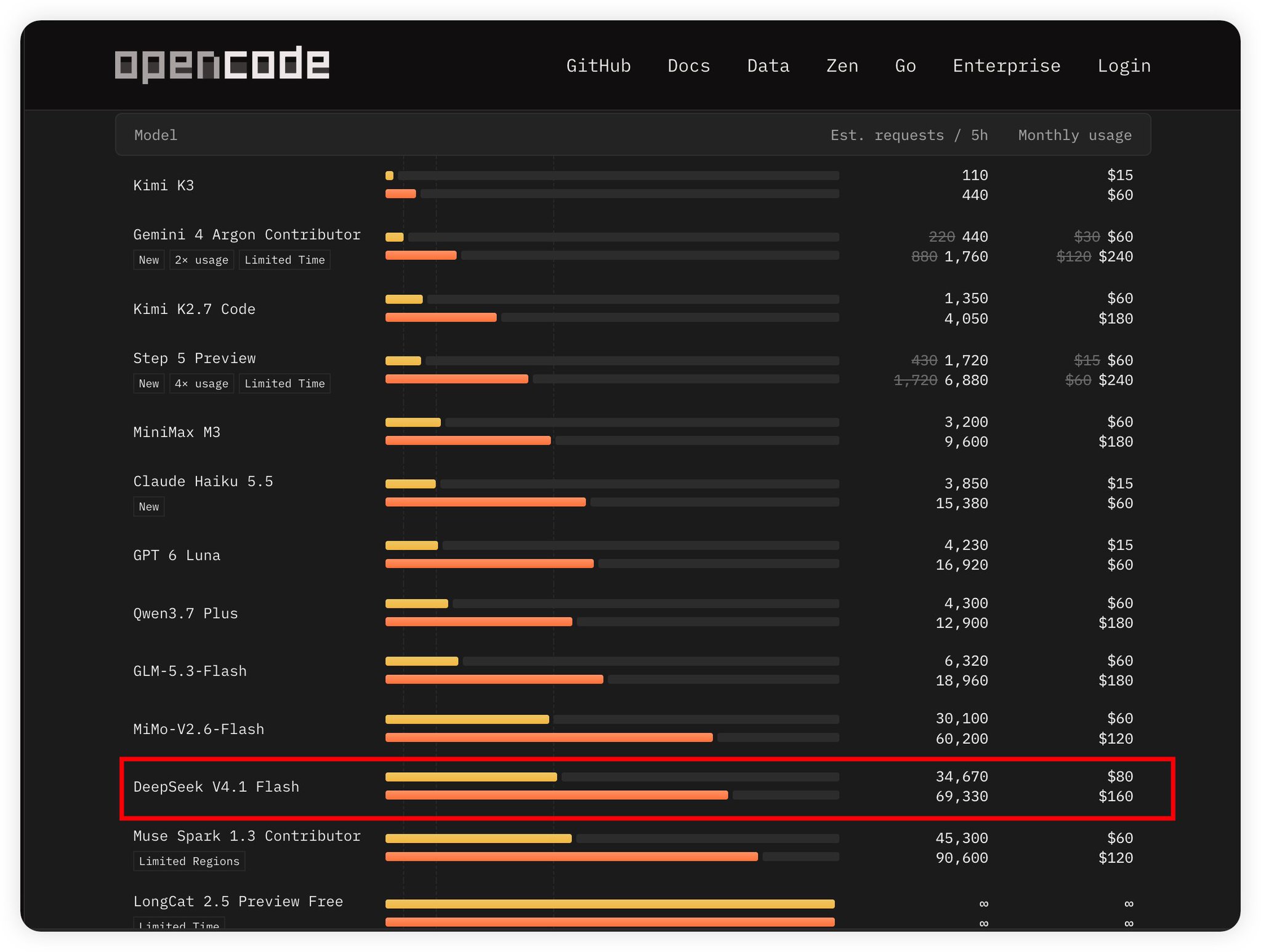Select Muse Spark 1.3 Contributor model name
The width and height of the screenshot is (1261, 952).
point(247,836)
